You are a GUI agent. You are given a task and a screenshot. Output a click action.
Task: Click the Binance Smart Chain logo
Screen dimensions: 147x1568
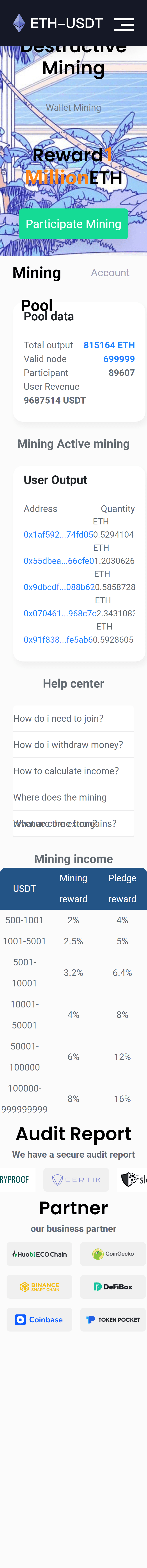40,1287
